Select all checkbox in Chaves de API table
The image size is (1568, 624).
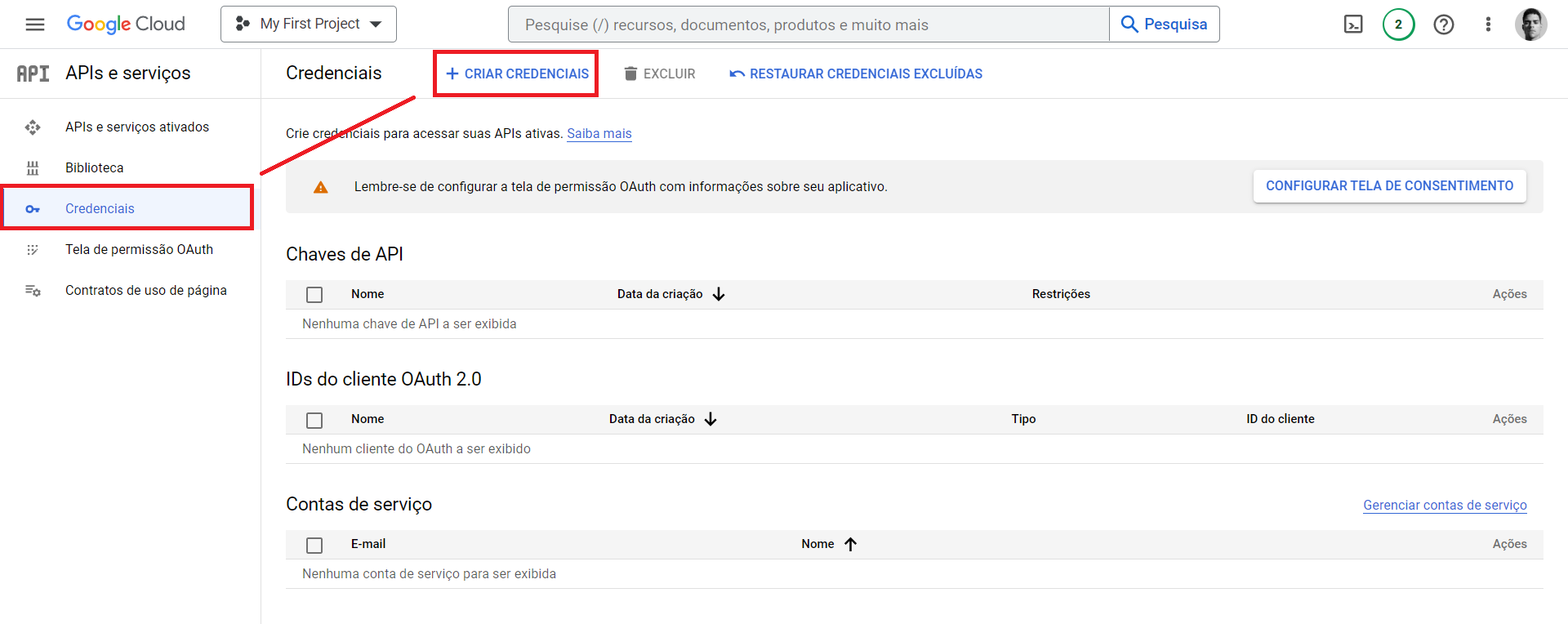click(314, 295)
